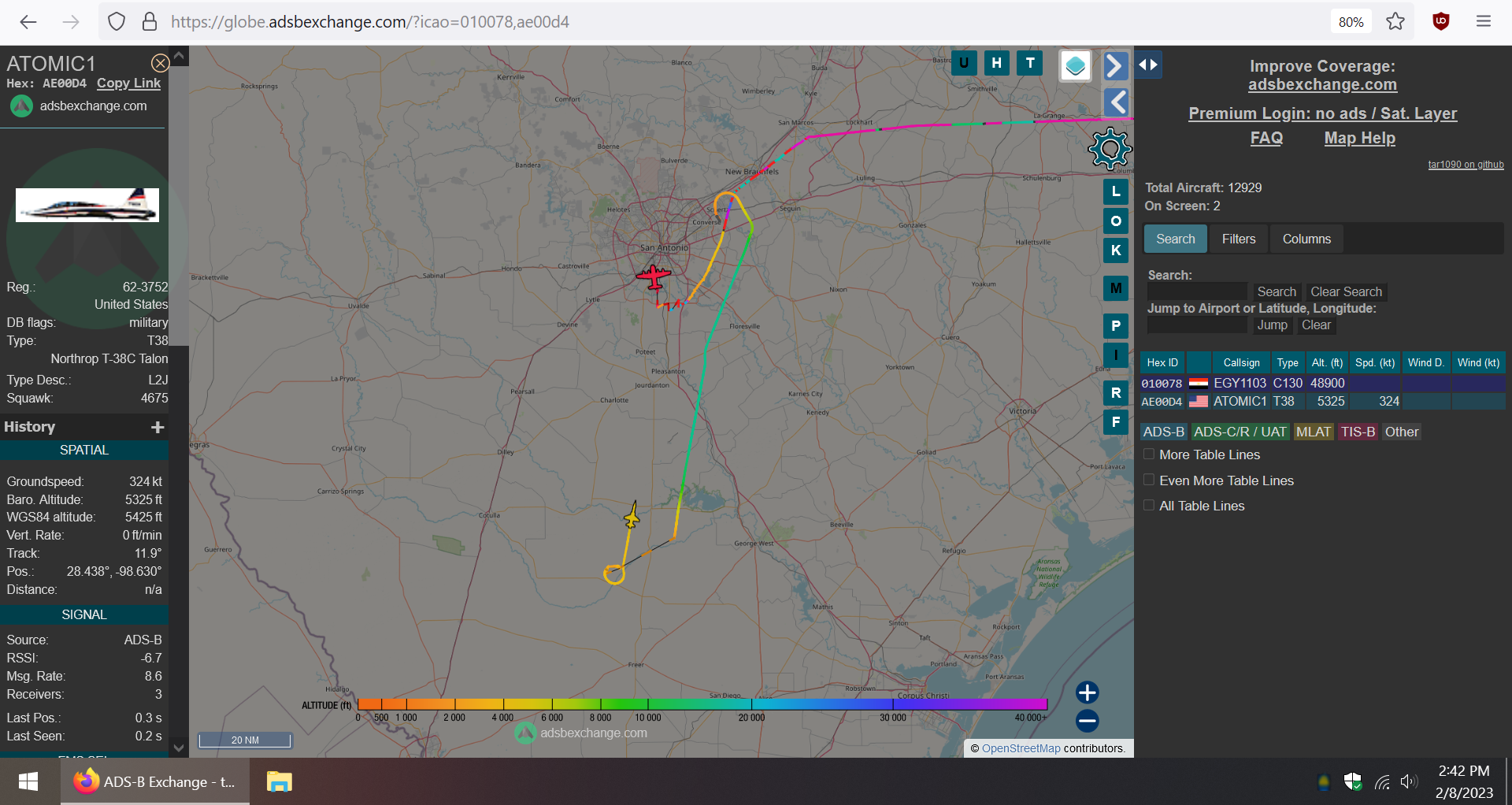Viewport: 1512px width, 805px height.
Task: Toggle the ADS-B source filter
Action: (1164, 432)
